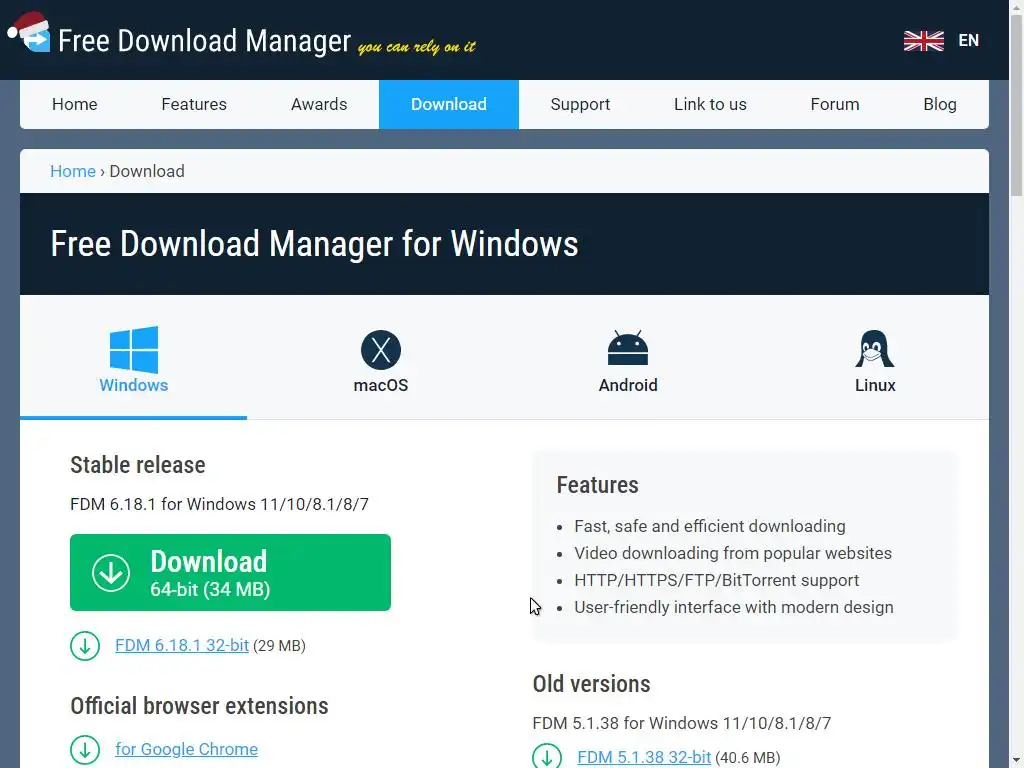
Task: Click the "Free Download Manager for Windows" heading
Action: pos(314,244)
